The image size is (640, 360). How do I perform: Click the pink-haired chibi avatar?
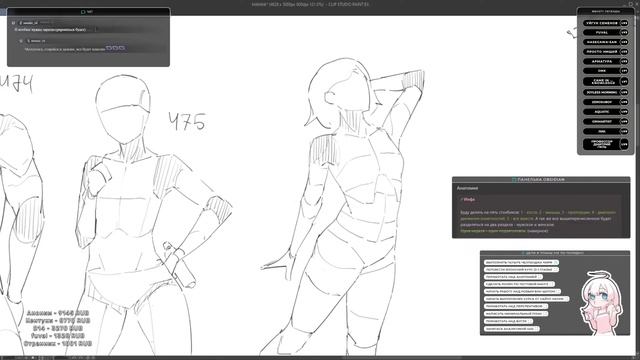[x=601, y=303]
